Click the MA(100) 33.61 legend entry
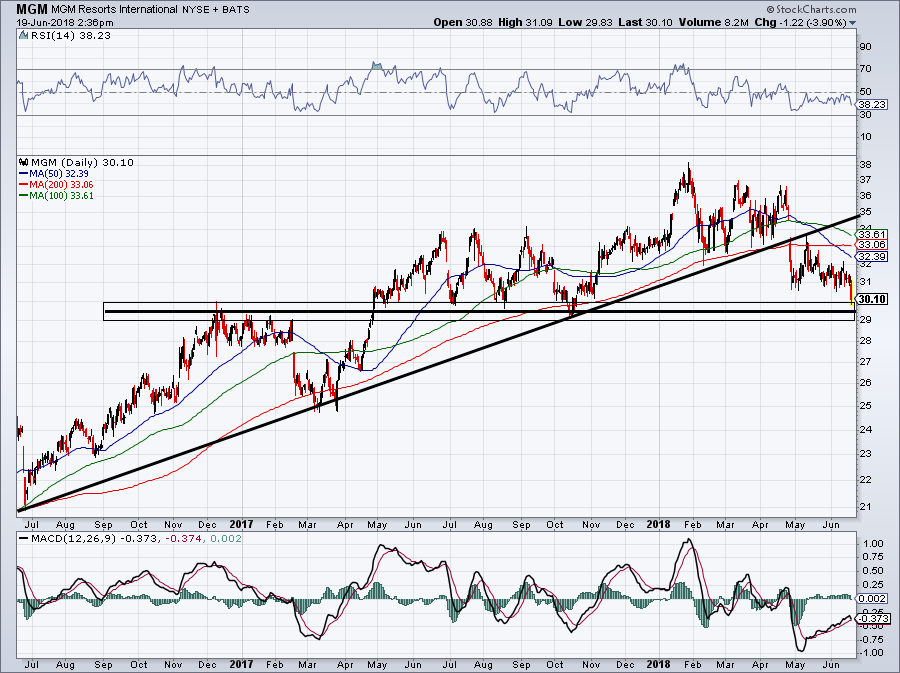 [x=56, y=196]
